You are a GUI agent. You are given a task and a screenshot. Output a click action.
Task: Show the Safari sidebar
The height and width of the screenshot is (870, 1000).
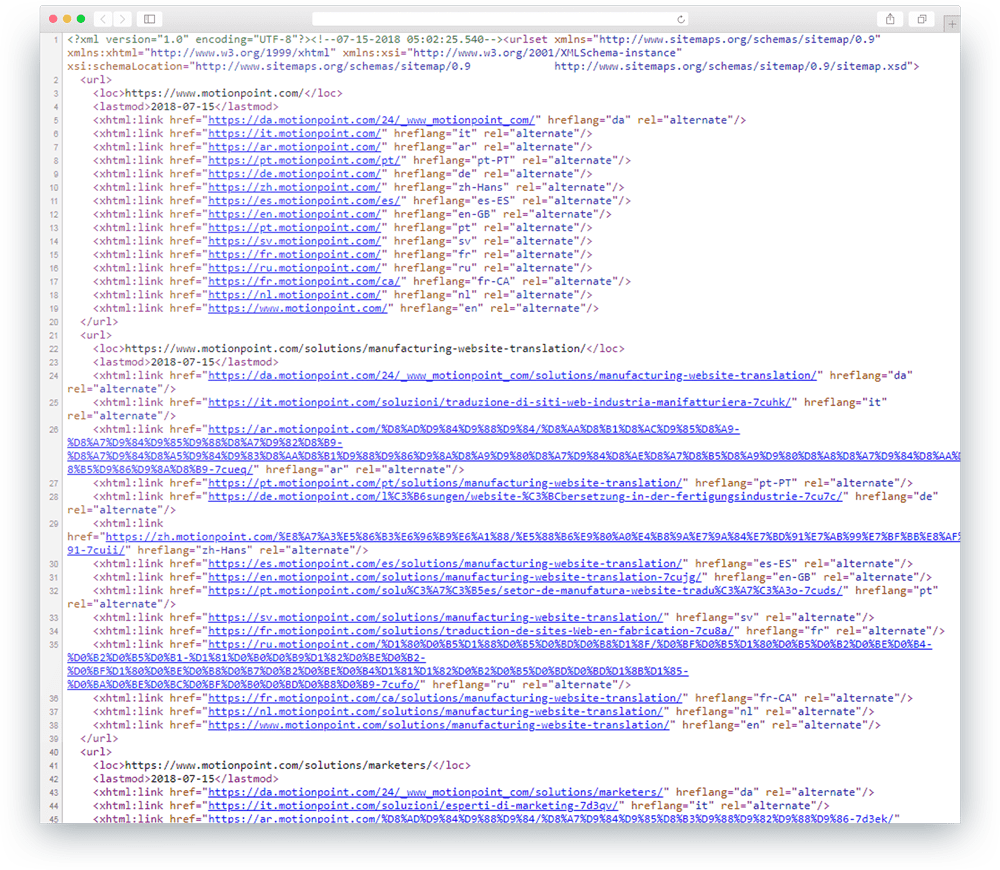pyautogui.click(x=150, y=19)
